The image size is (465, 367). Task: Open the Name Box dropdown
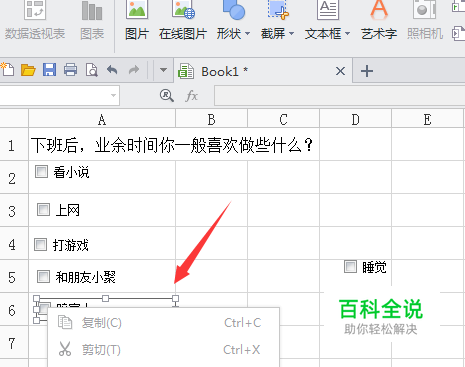(x=113, y=96)
